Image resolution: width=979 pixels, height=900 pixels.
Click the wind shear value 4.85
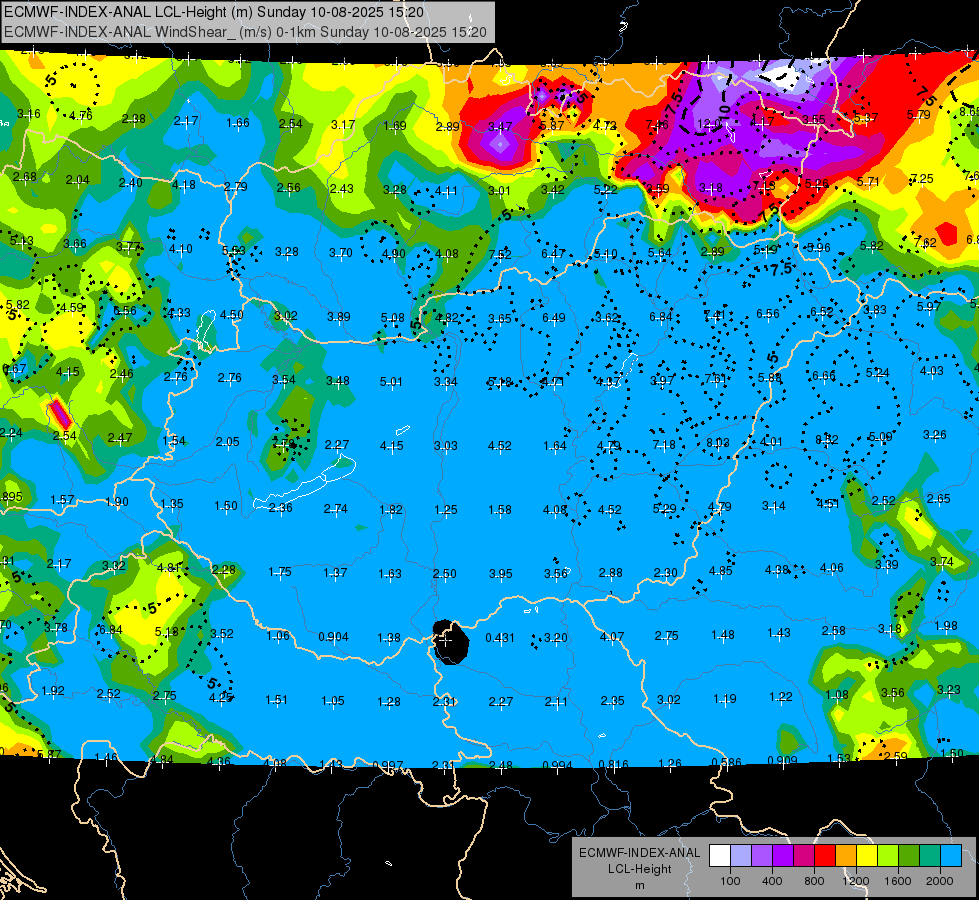click(721, 571)
